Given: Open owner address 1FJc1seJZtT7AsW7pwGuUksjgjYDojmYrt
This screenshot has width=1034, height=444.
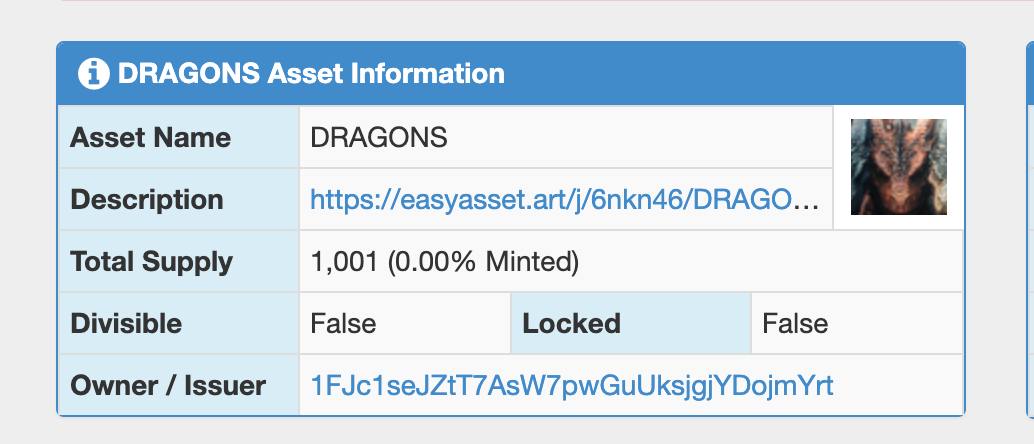Looking at the screenshot, I should 572,385.
